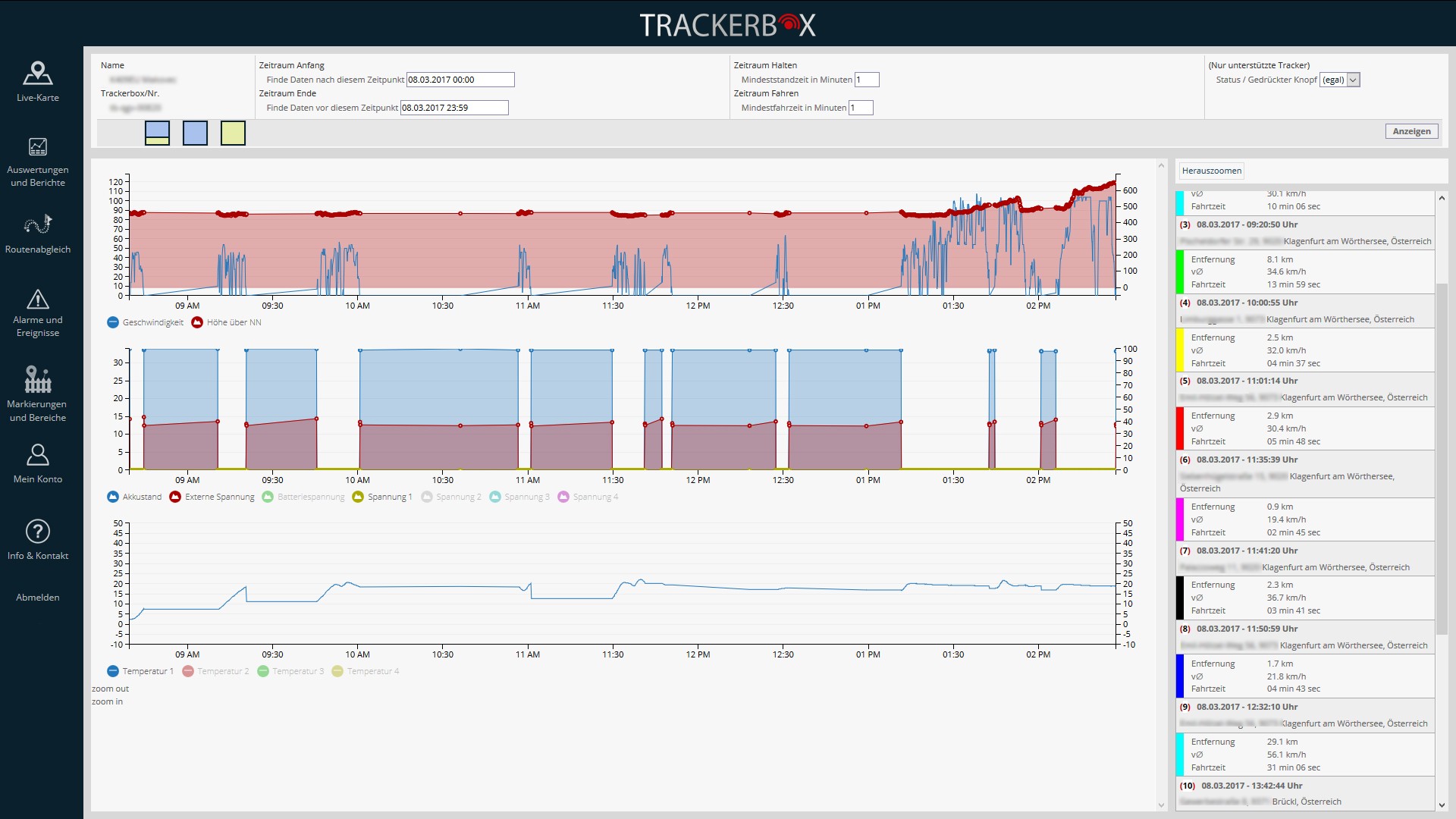Open the Routenabgleich route icon
1456x819 pixels.
click(37, 224)
